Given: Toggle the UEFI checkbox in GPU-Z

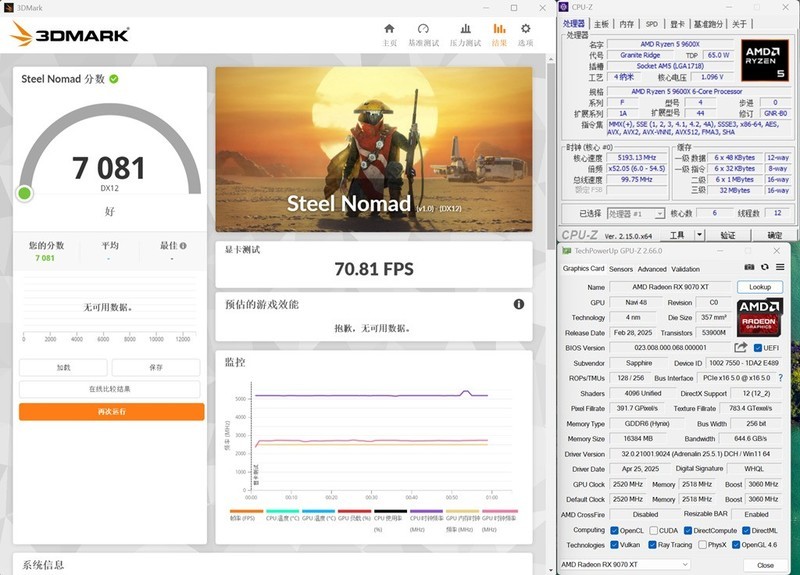Looking at the screenshot, I should (x=758, y=348).
